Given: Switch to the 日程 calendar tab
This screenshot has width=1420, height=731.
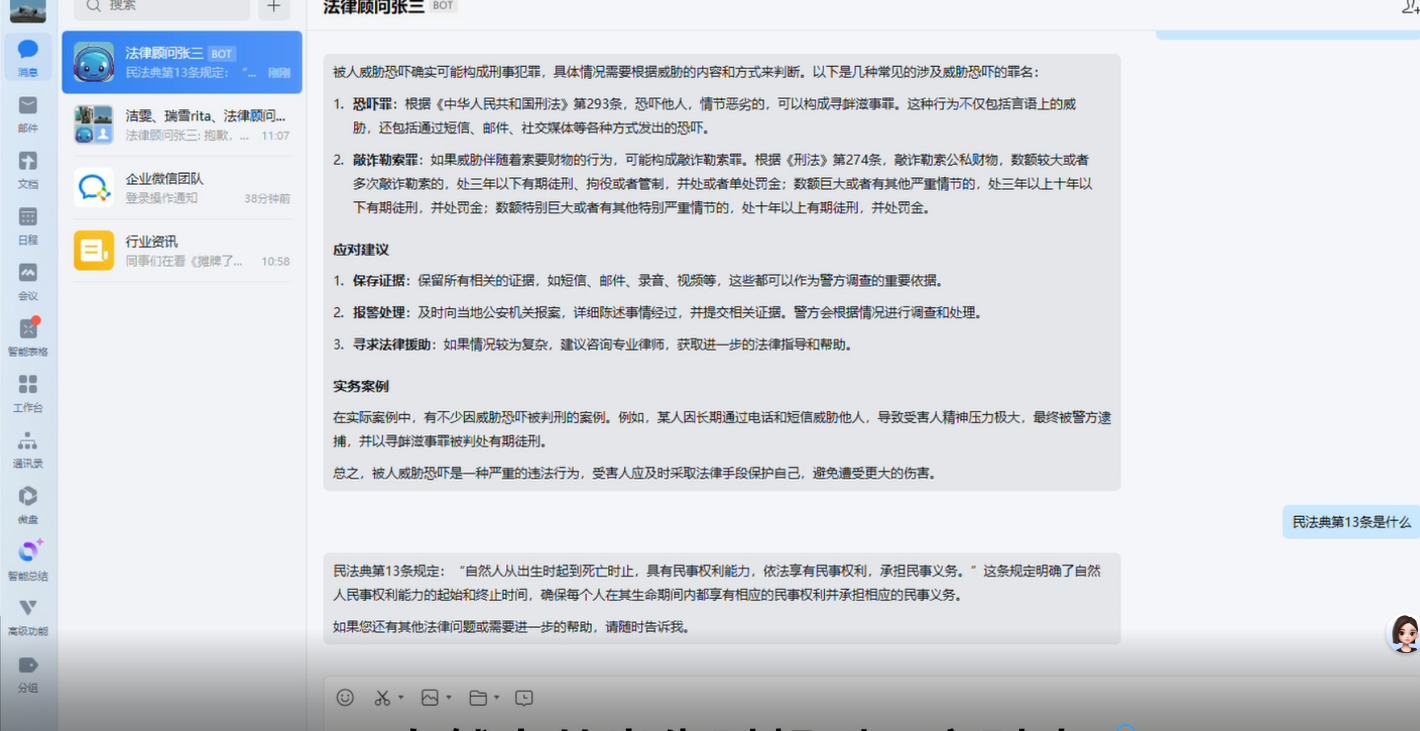Looking at the screenshot, I should tap(28, 224).
